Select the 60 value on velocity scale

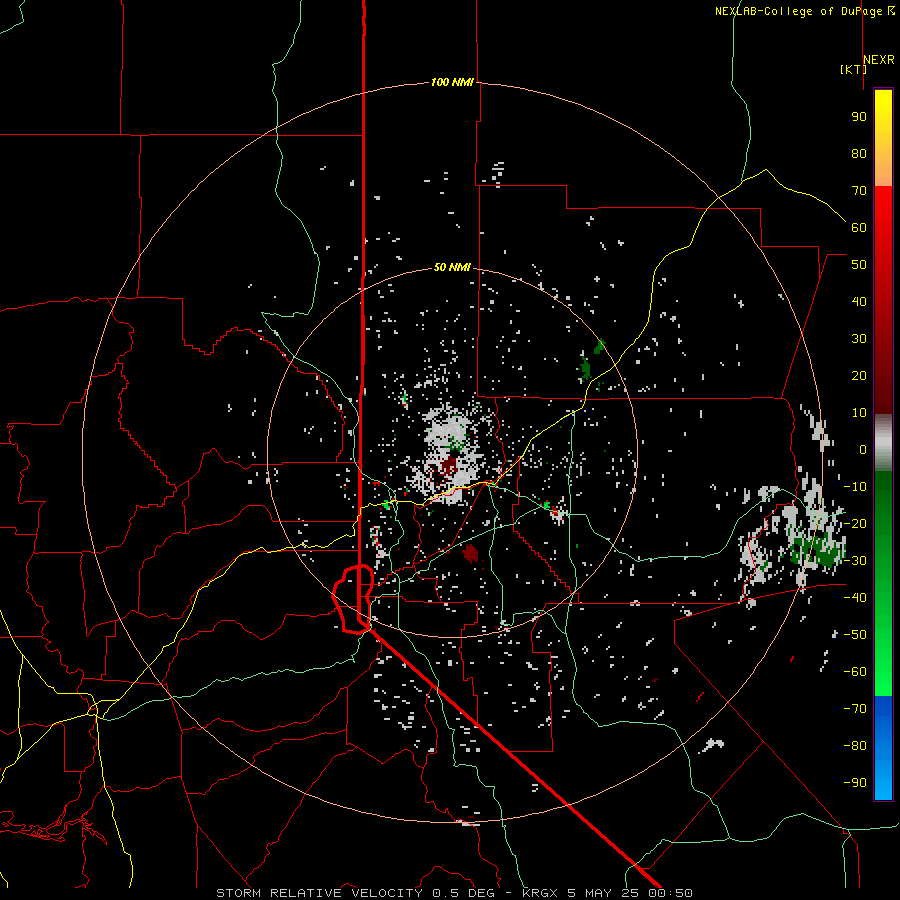[x=859, y=227]
